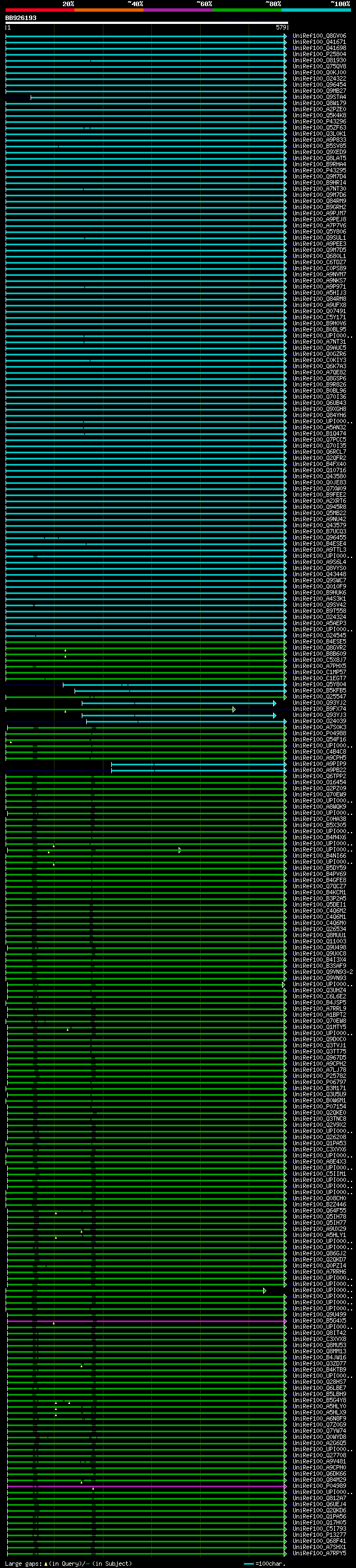
Task: Open hit UniRef100_Q41671
Action: pos(319,42)
